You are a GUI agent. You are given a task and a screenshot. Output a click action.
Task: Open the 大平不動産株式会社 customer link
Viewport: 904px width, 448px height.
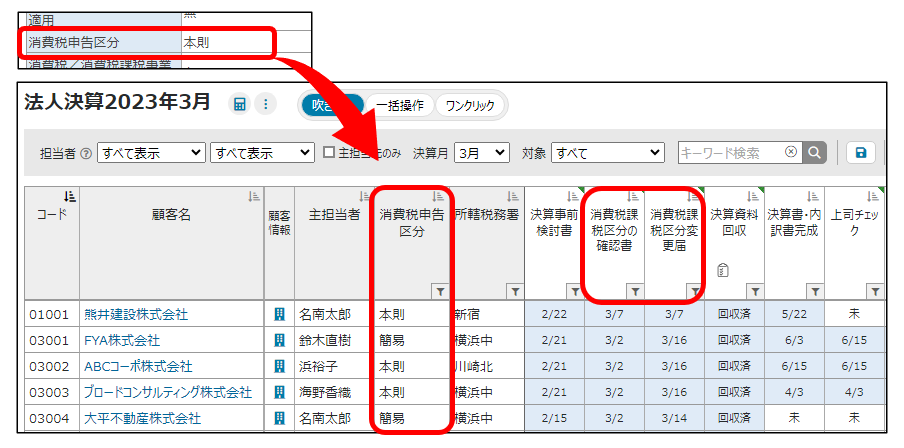click(x=142, y=418)
